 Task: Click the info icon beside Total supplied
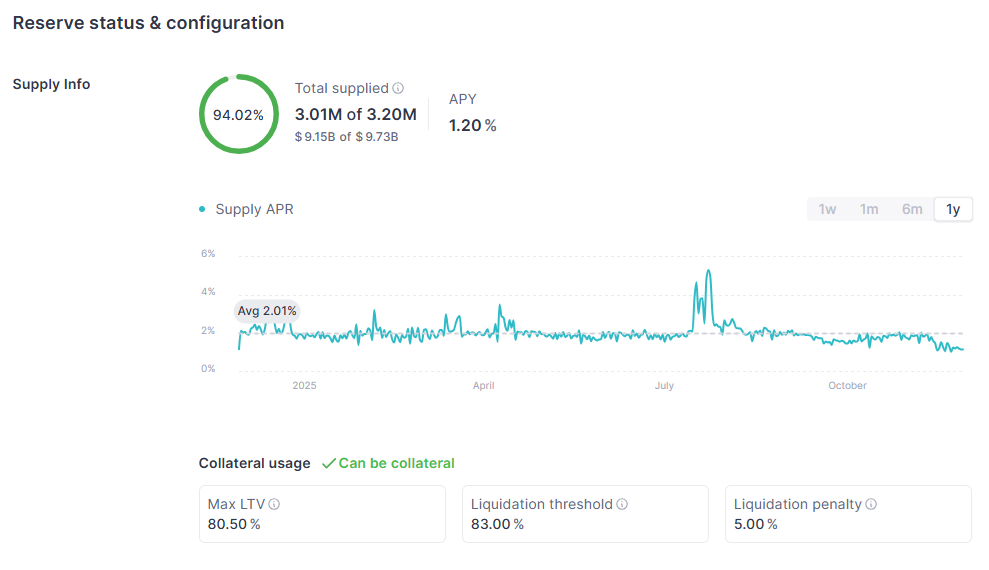click(x=398, y=89)
